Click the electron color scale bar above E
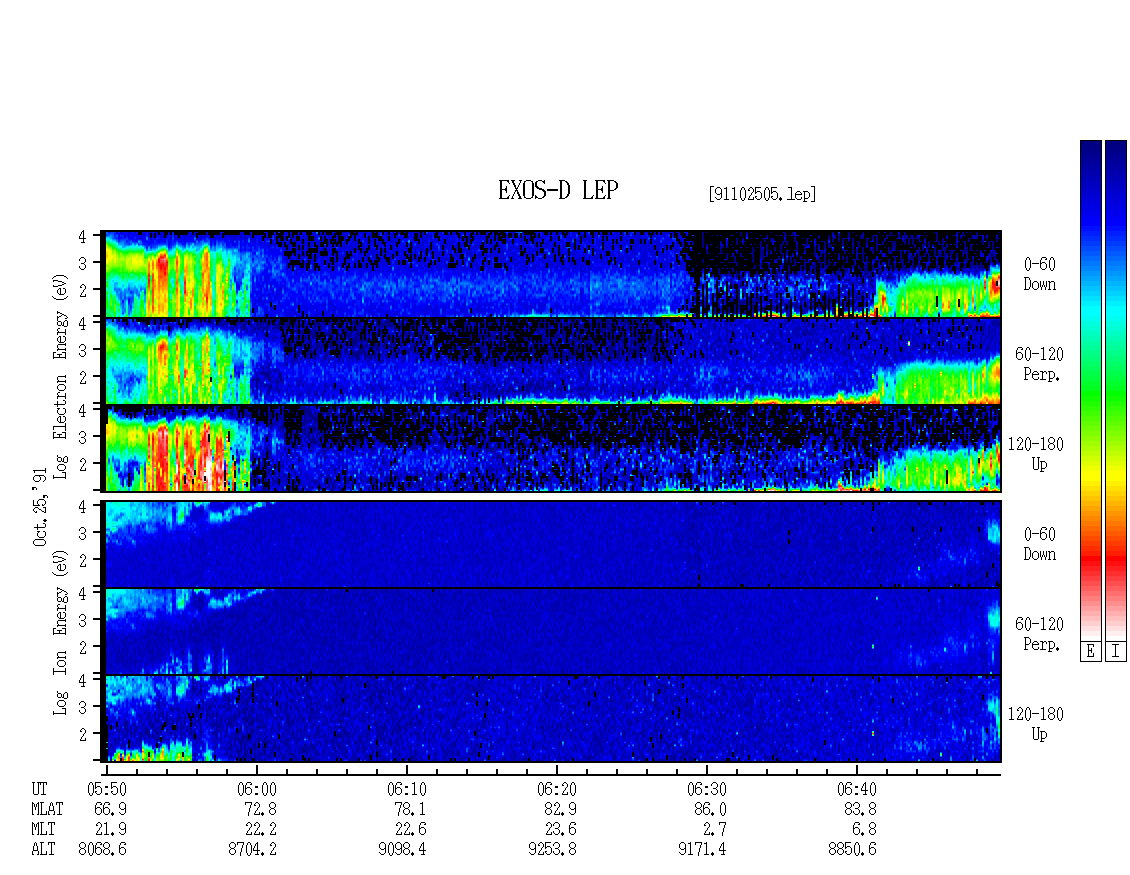Image resolution: width=1130 pixels, height=875 pixels. tap(1090, 390)
